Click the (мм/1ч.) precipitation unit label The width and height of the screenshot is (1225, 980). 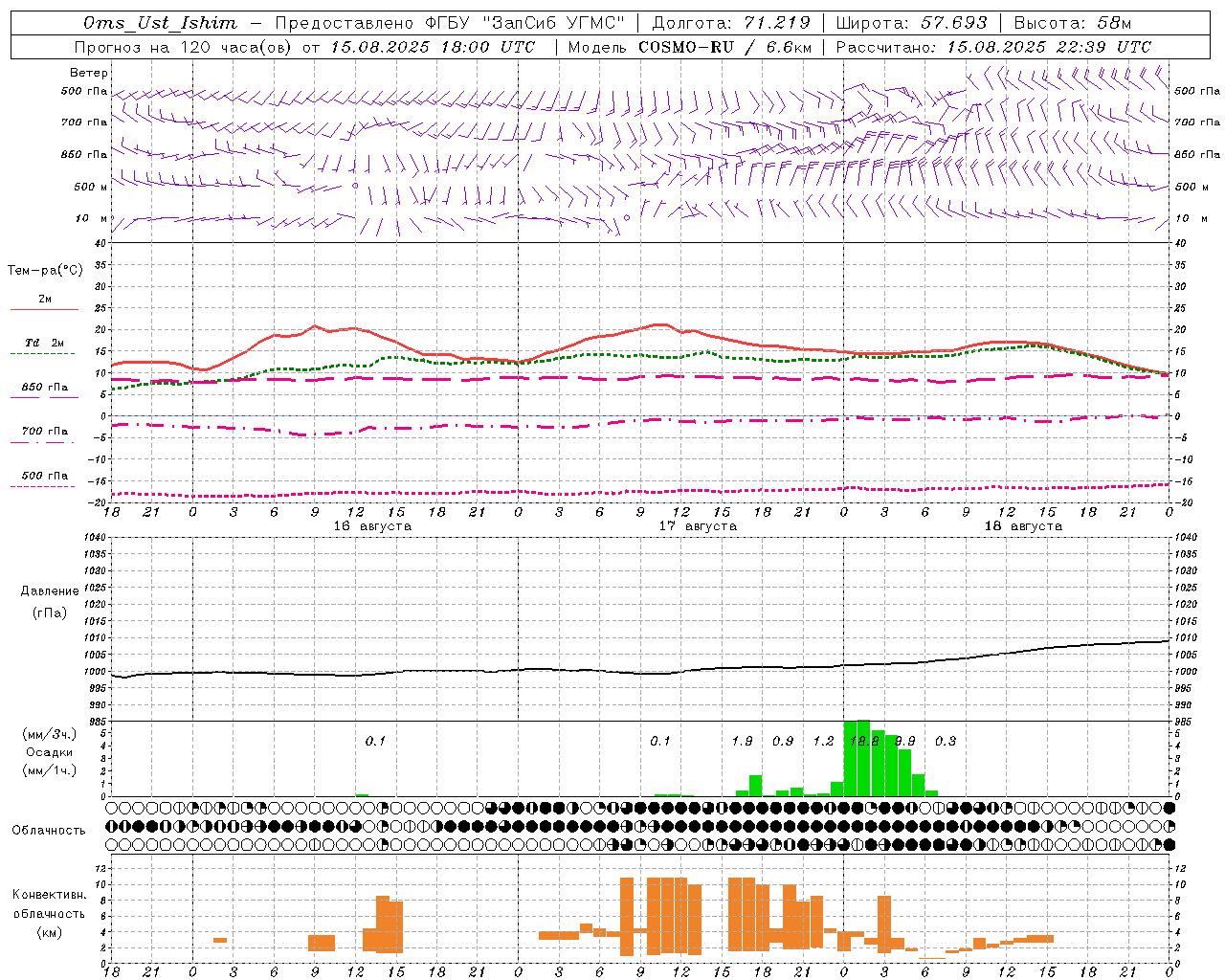click(50, 770)
